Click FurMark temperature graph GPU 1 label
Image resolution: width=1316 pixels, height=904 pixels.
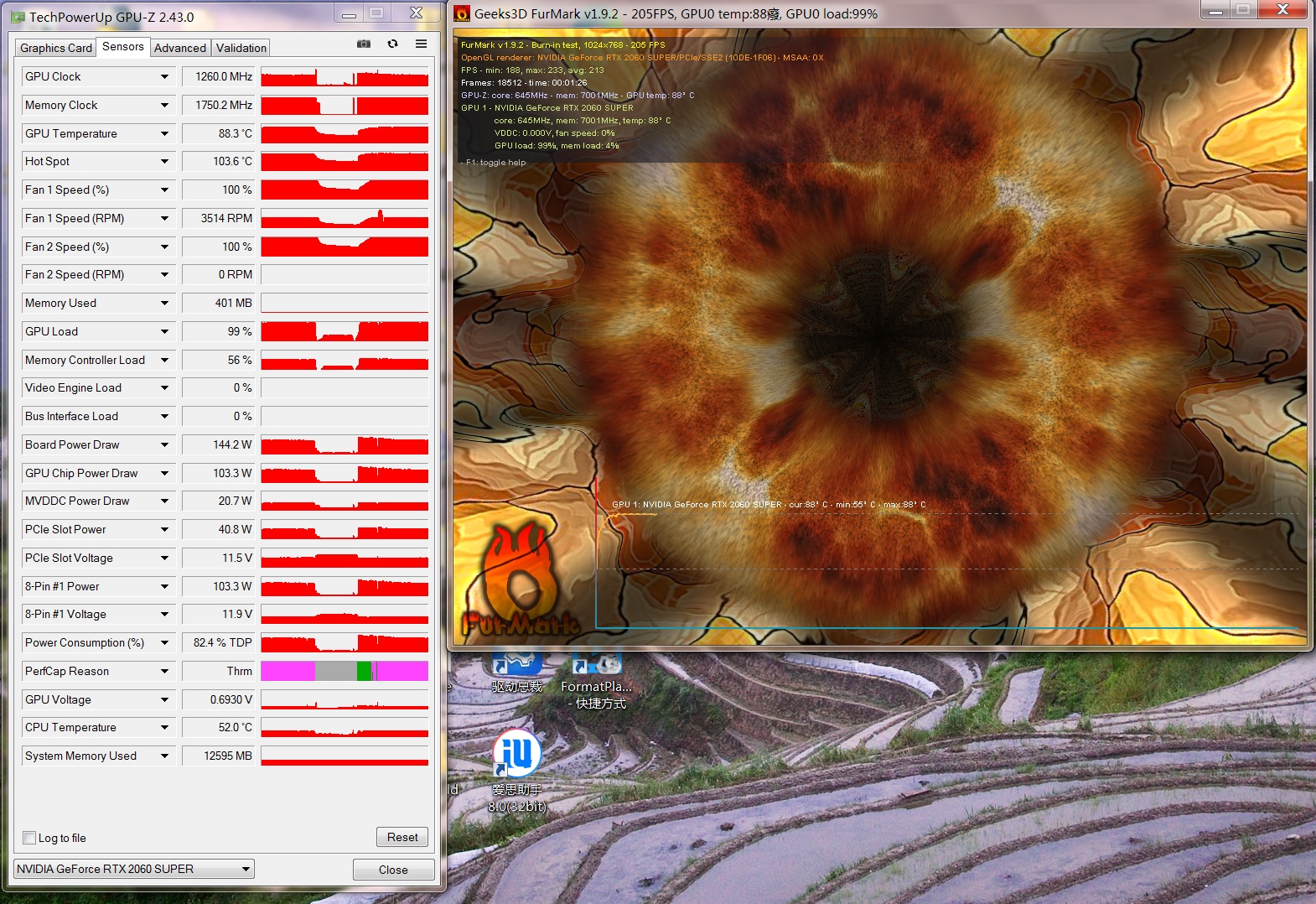click(x=769, y=505)
